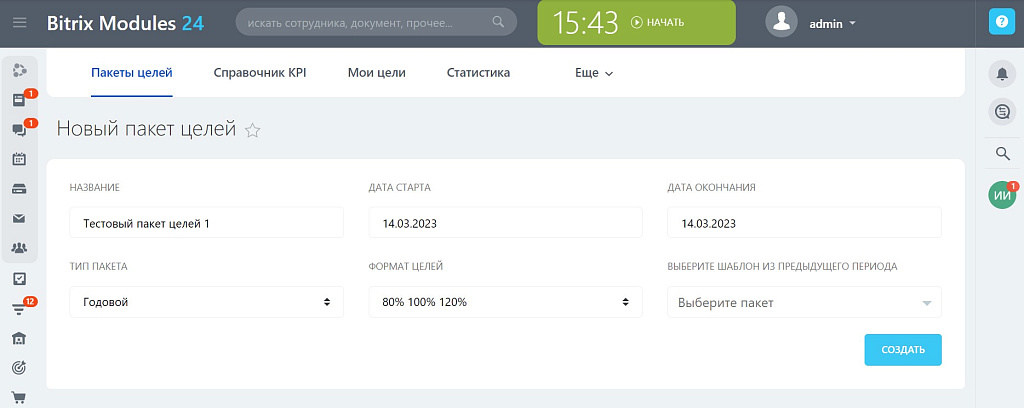1024x408 pixels.
Task: Open the calendar in the left sidebar
Action: [19, 159]
